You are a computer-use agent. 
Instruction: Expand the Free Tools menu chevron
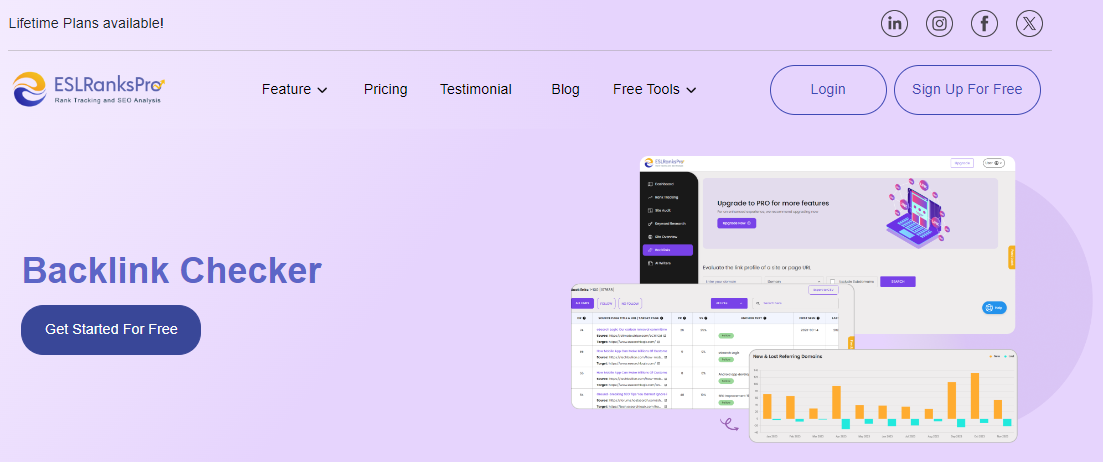691,90
